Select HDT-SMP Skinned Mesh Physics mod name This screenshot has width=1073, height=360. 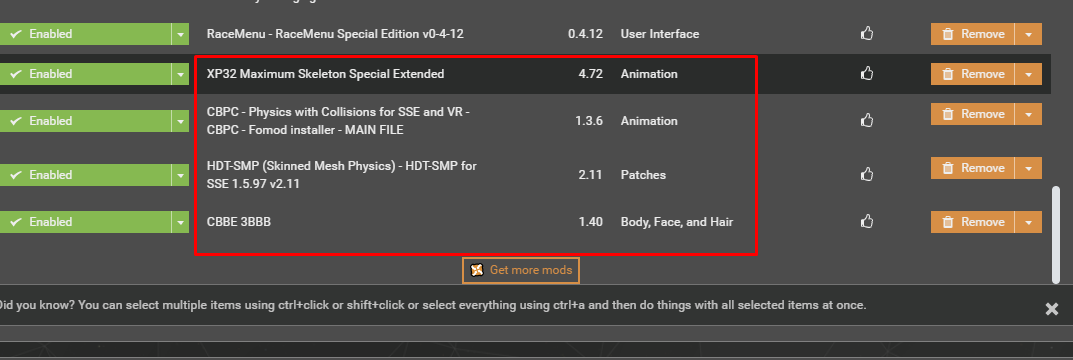[x=341, y=175]
